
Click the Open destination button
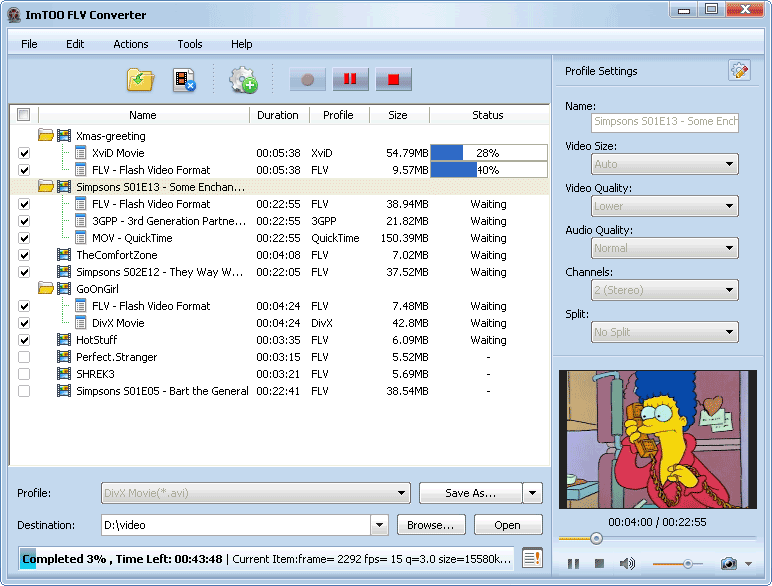pos(507,525)
